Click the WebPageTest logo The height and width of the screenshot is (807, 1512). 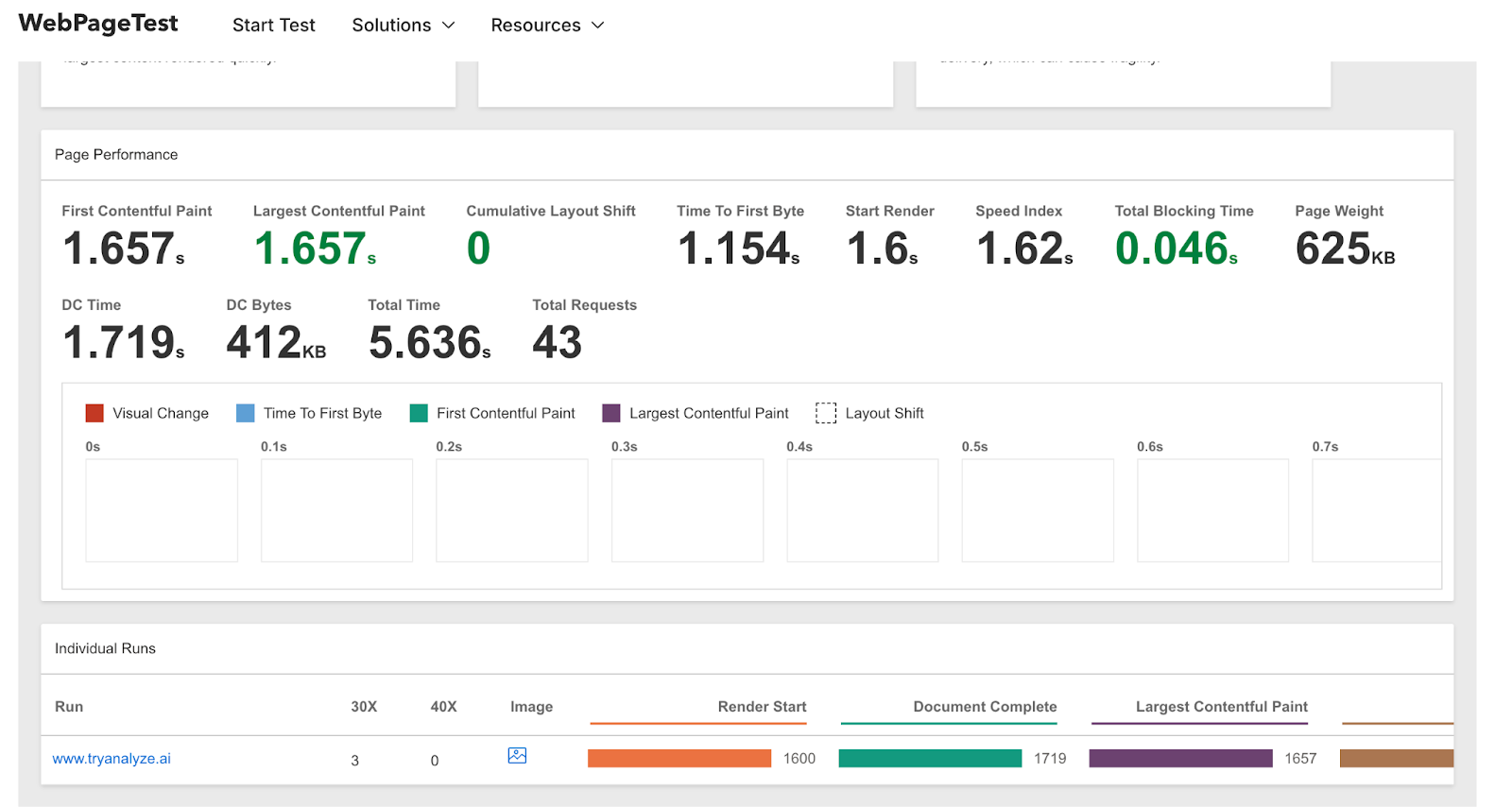(x=98, y=25)
